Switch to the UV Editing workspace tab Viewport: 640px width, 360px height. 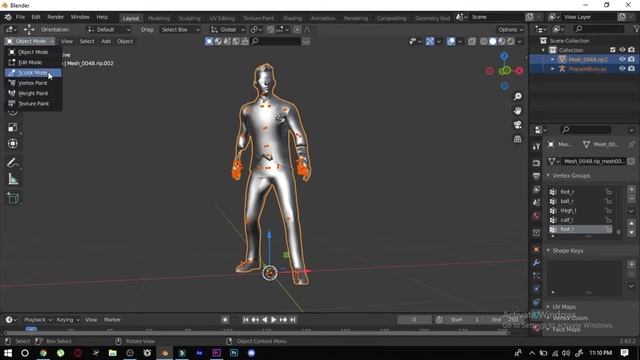(x=222, y=18)
